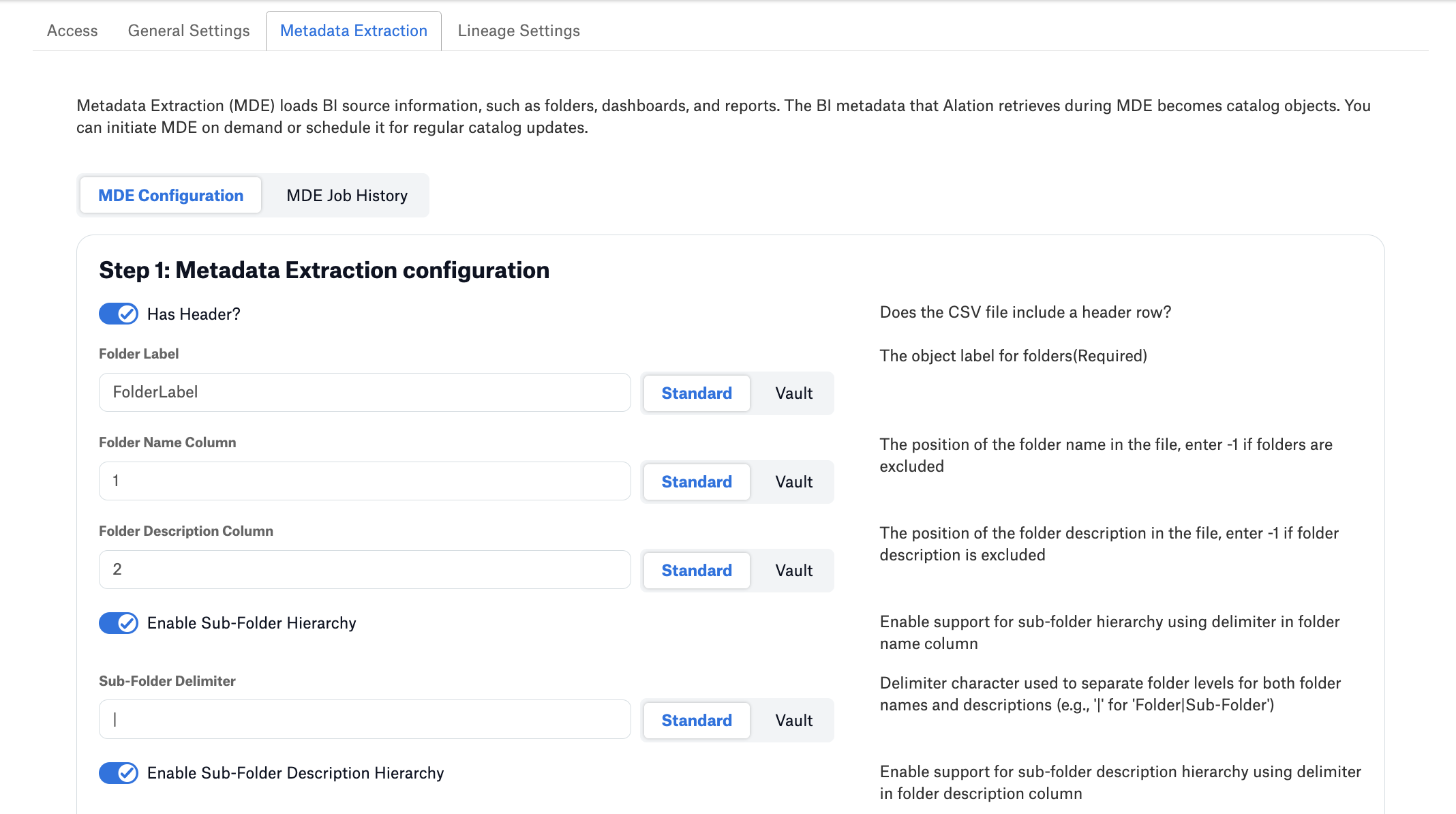Viewport: 1456px width, 814px height.
Task: Disable Enable Sub-Folder Hierarchy toggle
Action: [x=119, y=623]
